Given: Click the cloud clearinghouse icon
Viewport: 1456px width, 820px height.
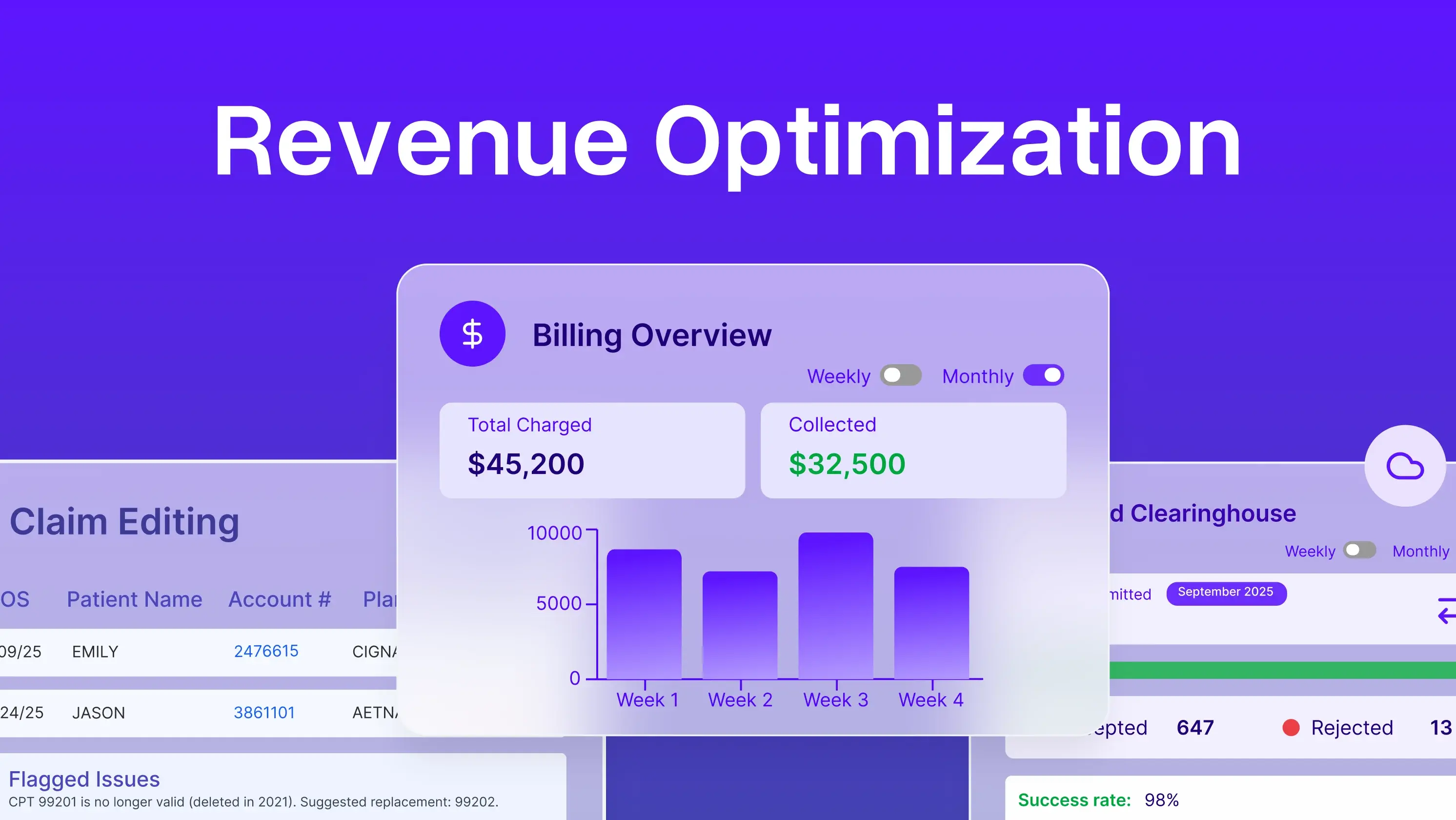Looking at the screenshot, I should 1405,466.
